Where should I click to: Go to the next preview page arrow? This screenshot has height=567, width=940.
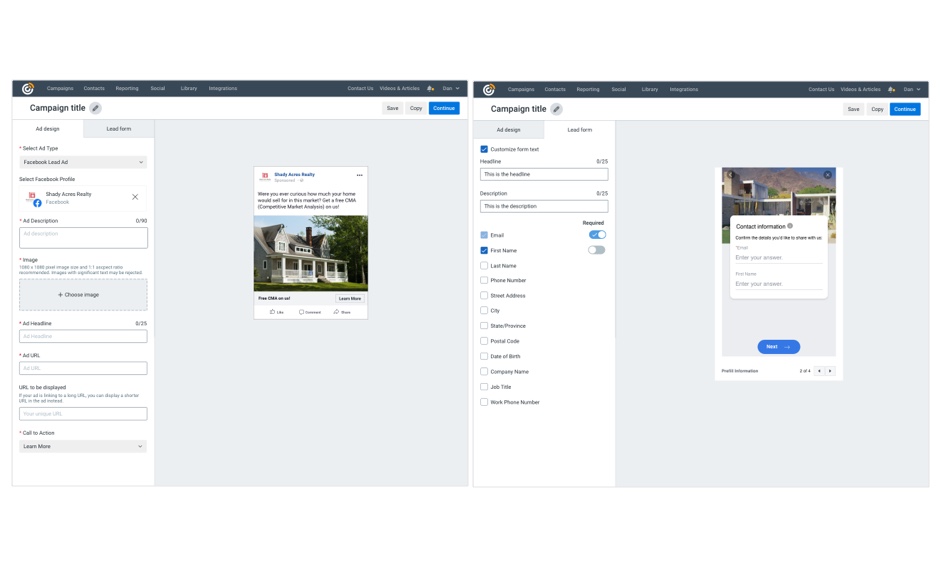click(x=830, y=371)
